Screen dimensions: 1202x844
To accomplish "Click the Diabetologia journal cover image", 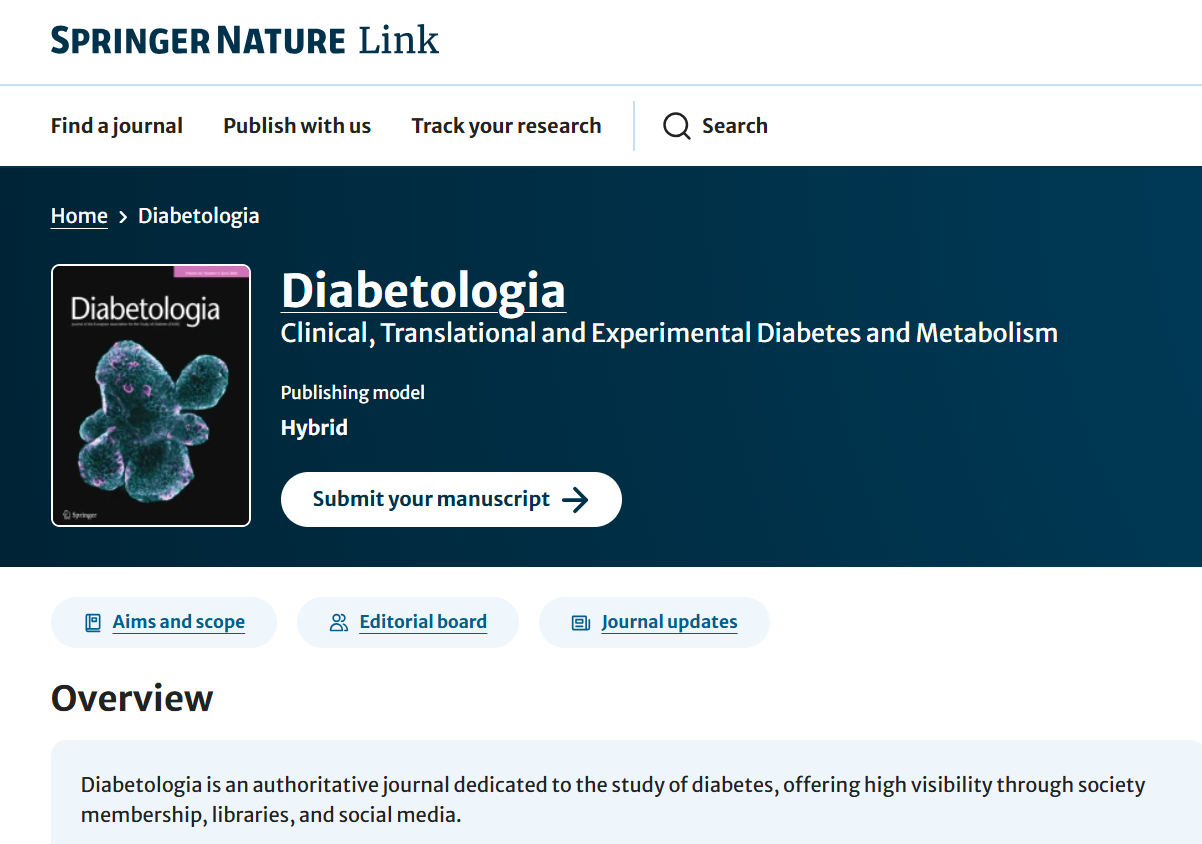I will coord(151,395).
